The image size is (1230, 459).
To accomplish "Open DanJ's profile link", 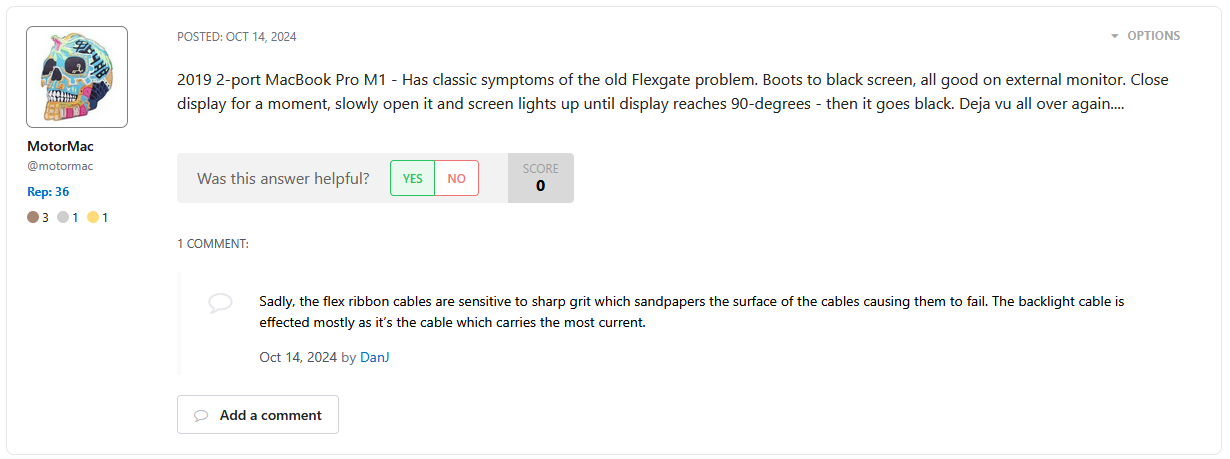I will click(374, 357).
